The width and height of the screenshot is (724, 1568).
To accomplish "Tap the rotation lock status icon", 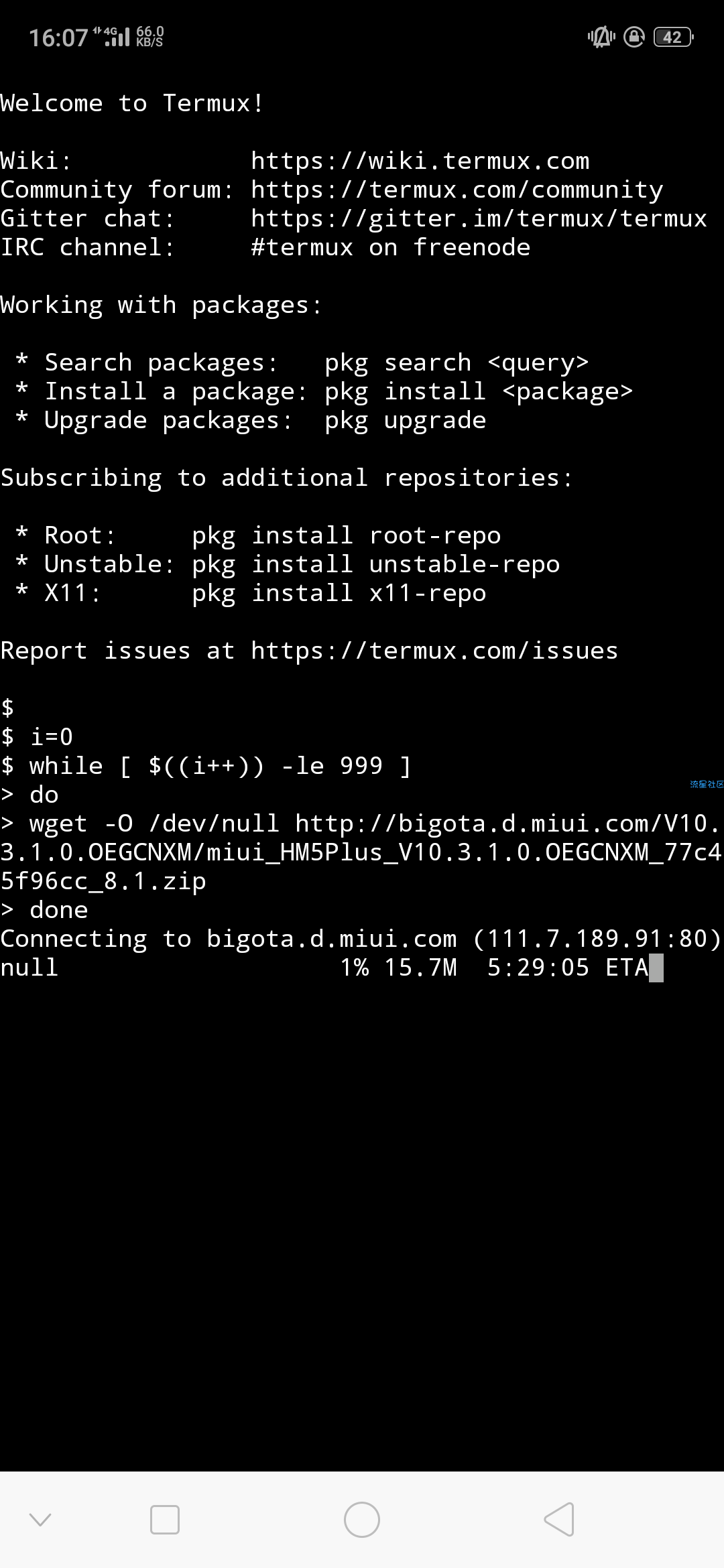I will pos(634,37).
